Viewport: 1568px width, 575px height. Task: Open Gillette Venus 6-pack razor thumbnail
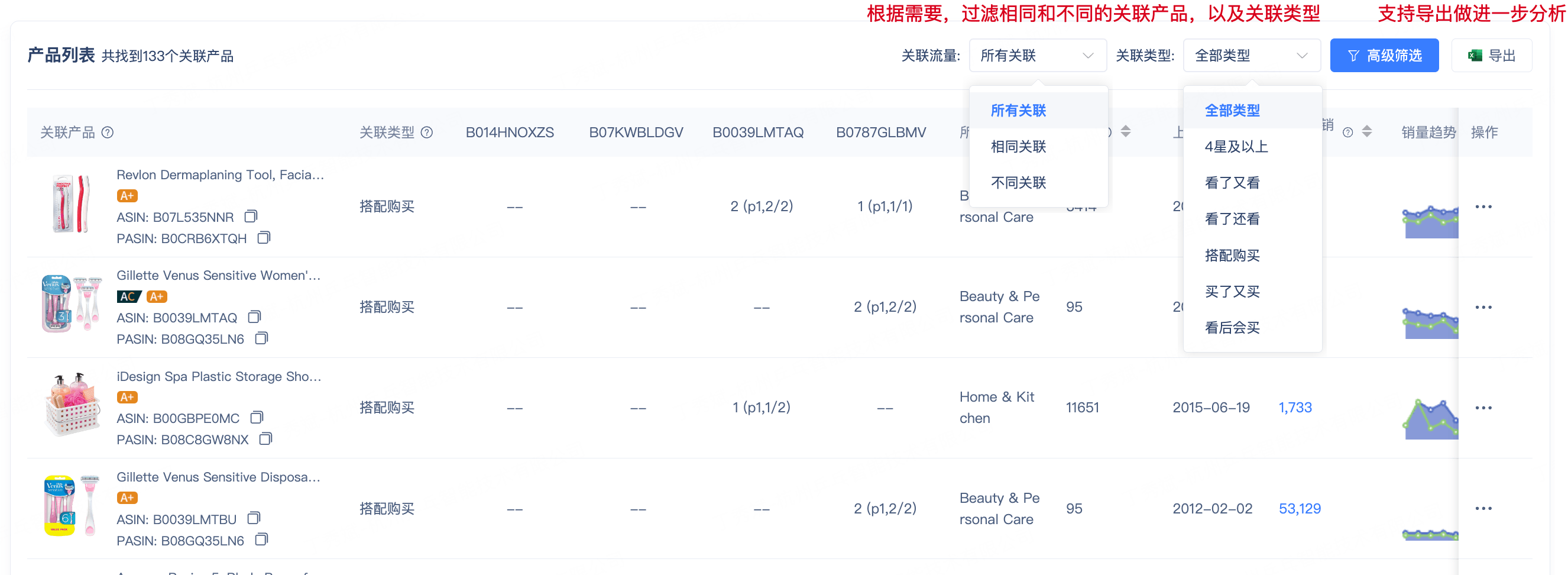[71, 505]
